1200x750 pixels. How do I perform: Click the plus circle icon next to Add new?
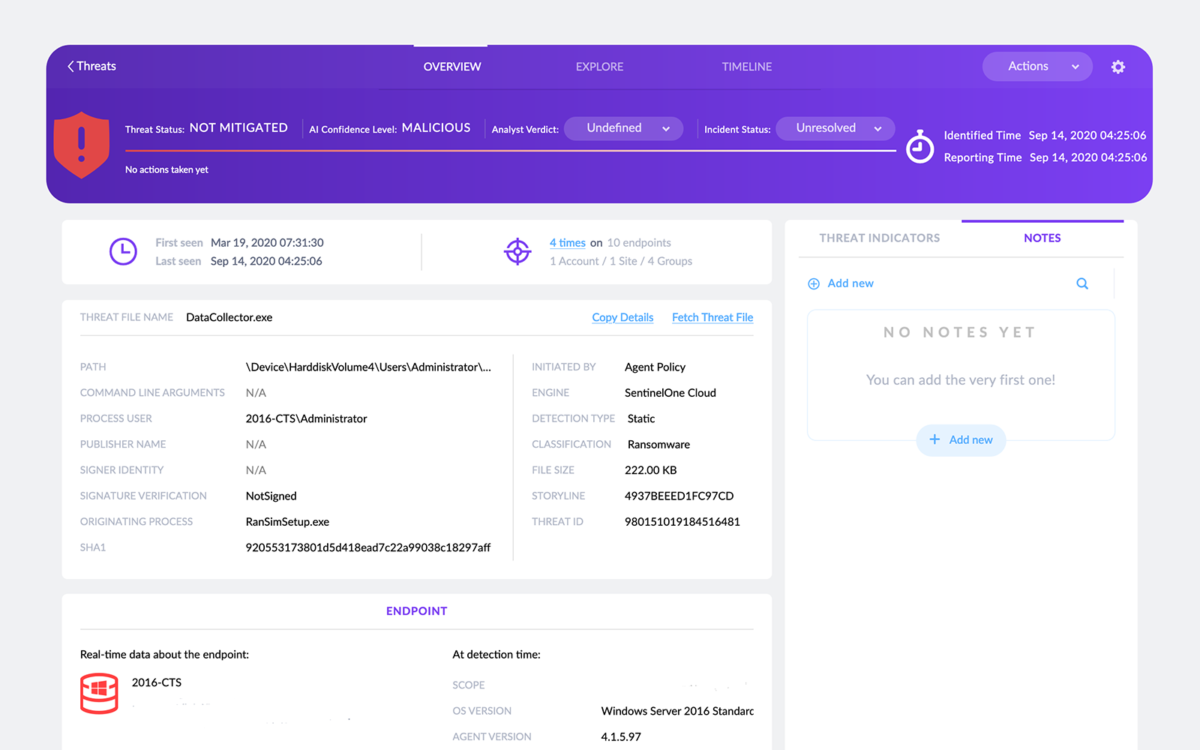pos(814,284)
